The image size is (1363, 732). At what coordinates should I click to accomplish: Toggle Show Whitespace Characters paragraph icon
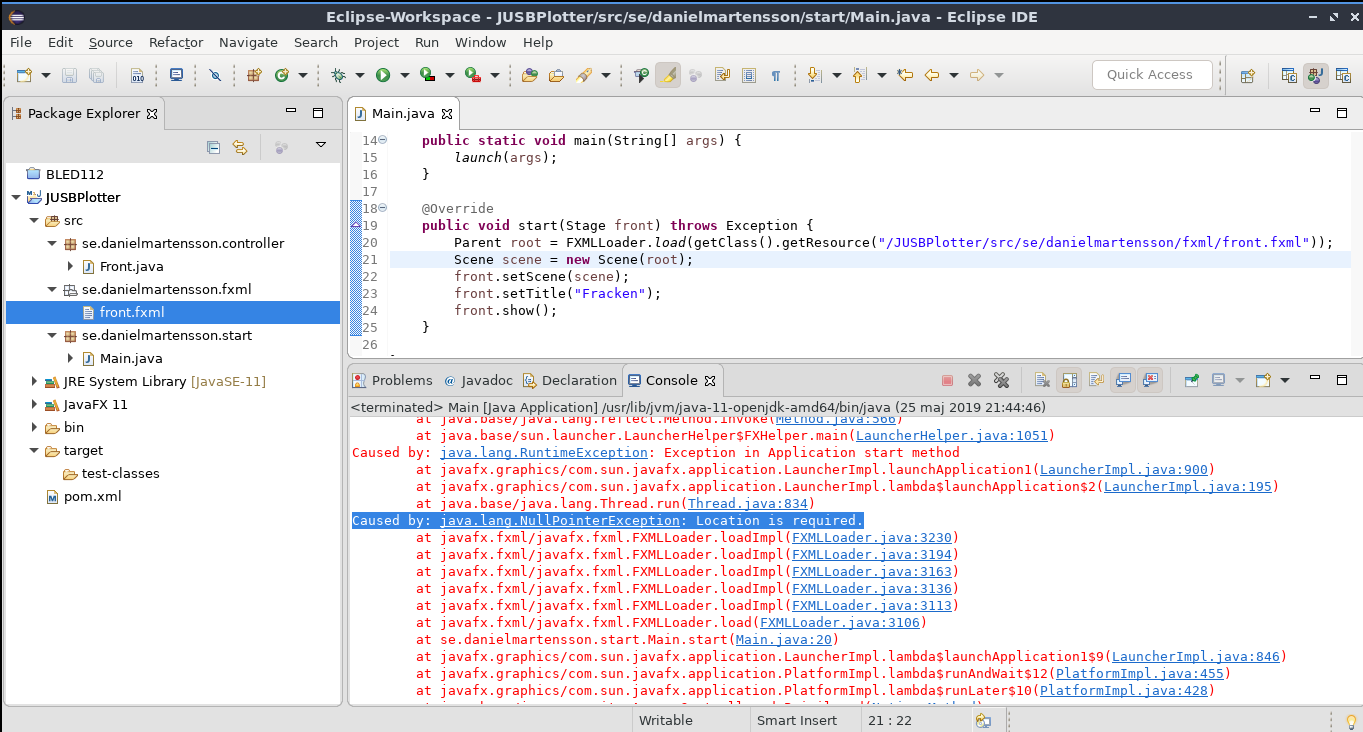point(775,75)
